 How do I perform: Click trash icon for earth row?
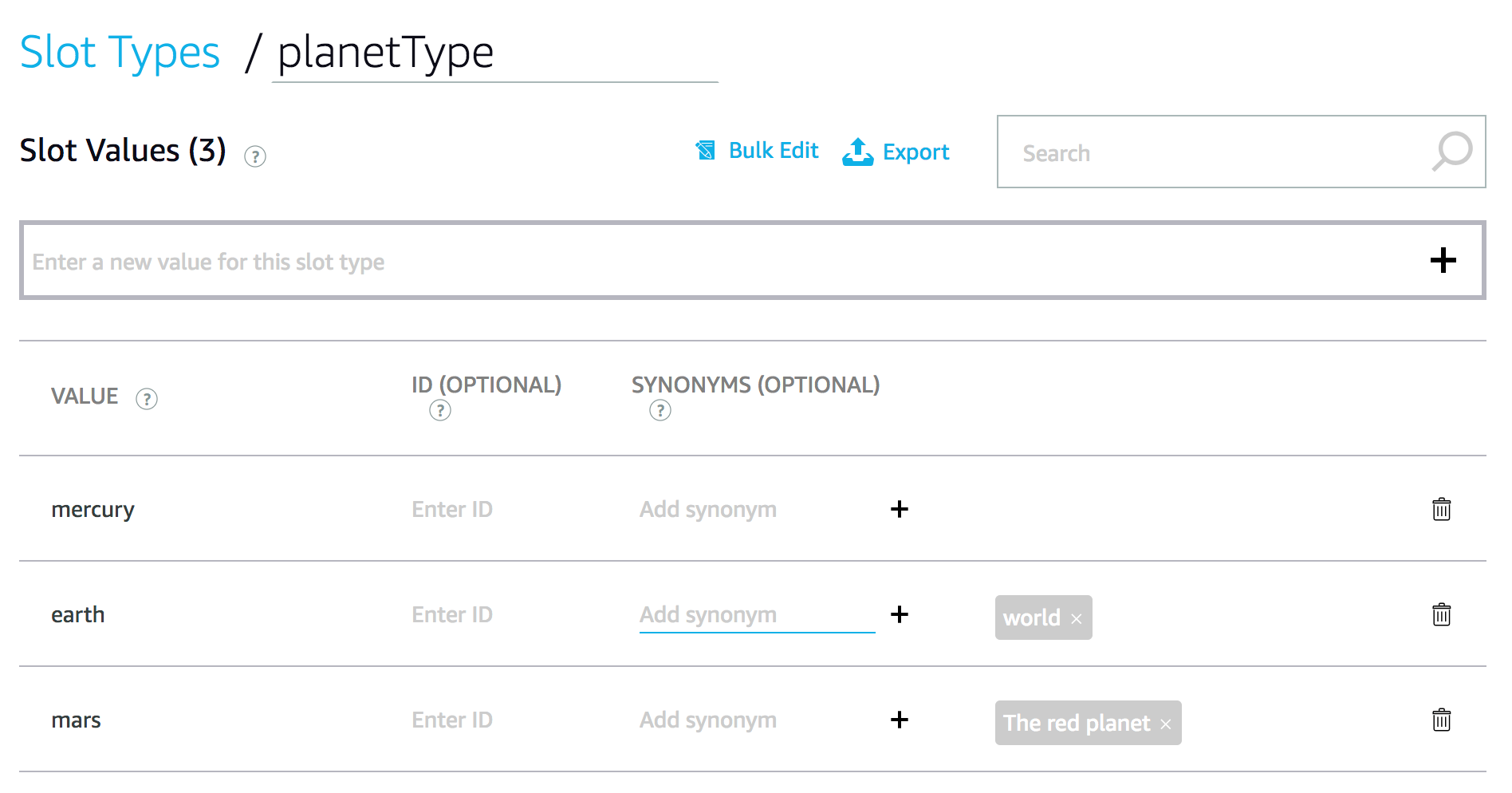1441,614
